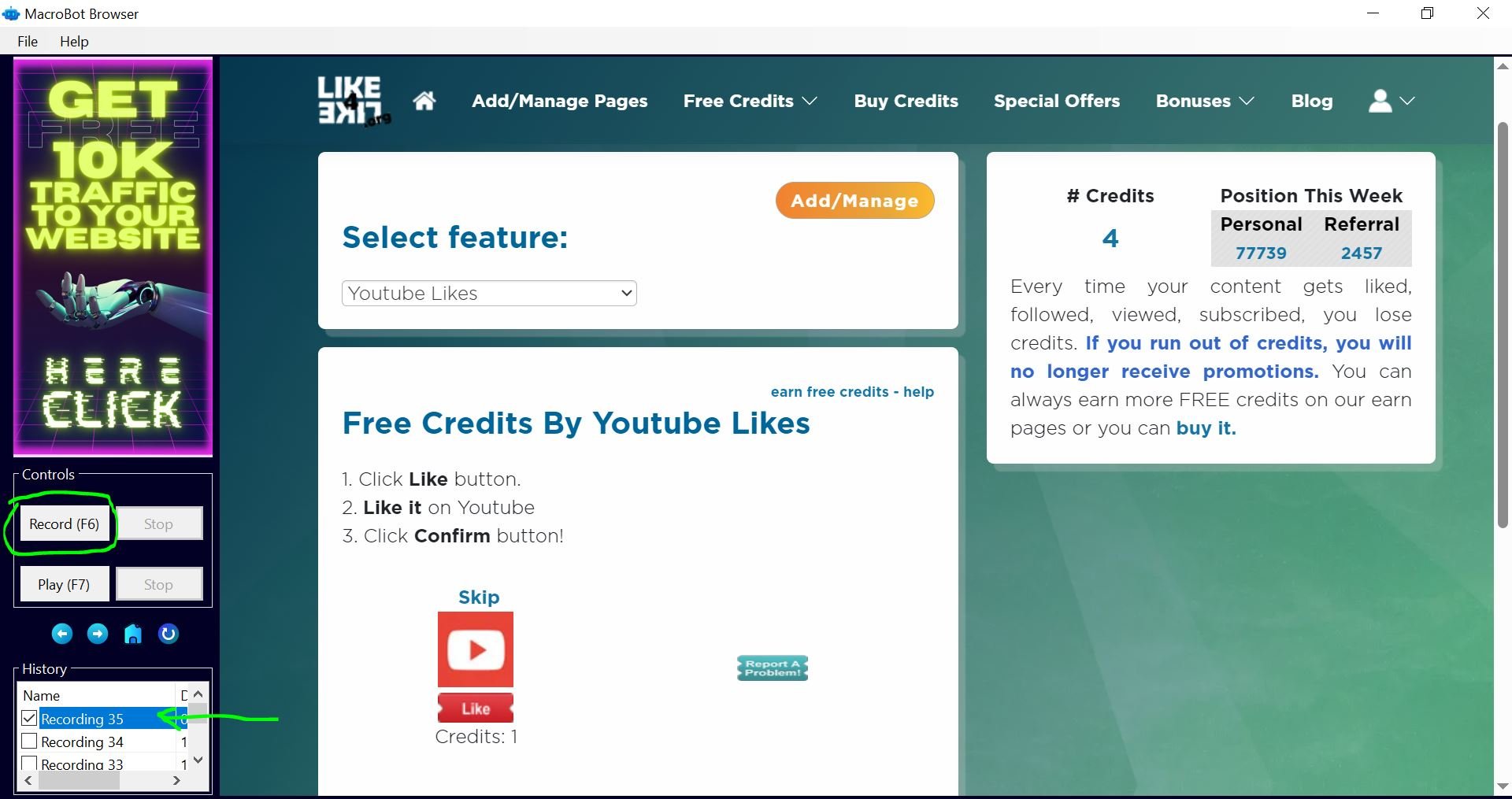Click the page scrollbar up arrow
Image resolution: width=1512 pixels, height=799 pixels.
pos(1503,67)
